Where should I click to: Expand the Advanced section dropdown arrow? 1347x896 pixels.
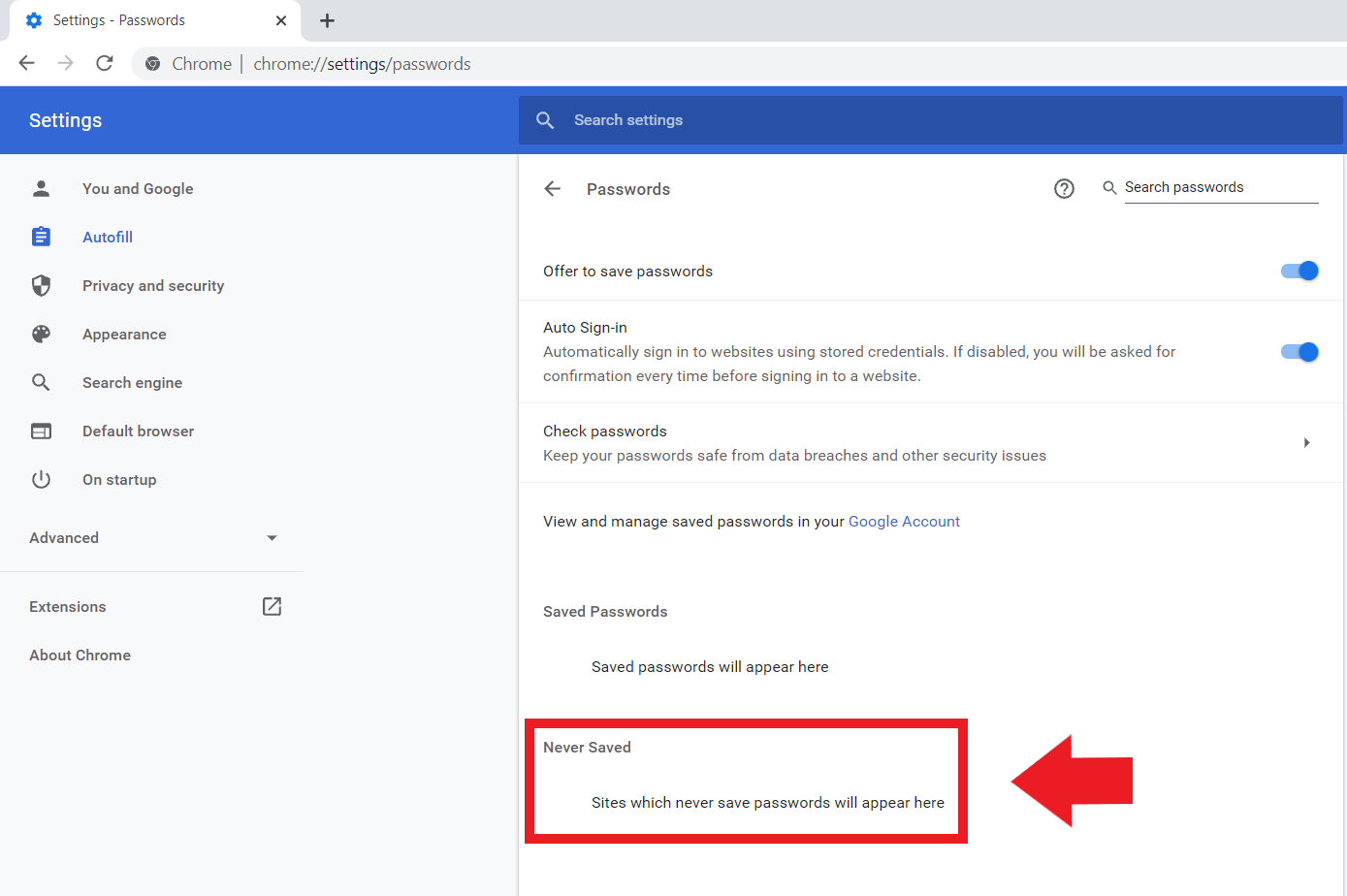coord(272,538)
